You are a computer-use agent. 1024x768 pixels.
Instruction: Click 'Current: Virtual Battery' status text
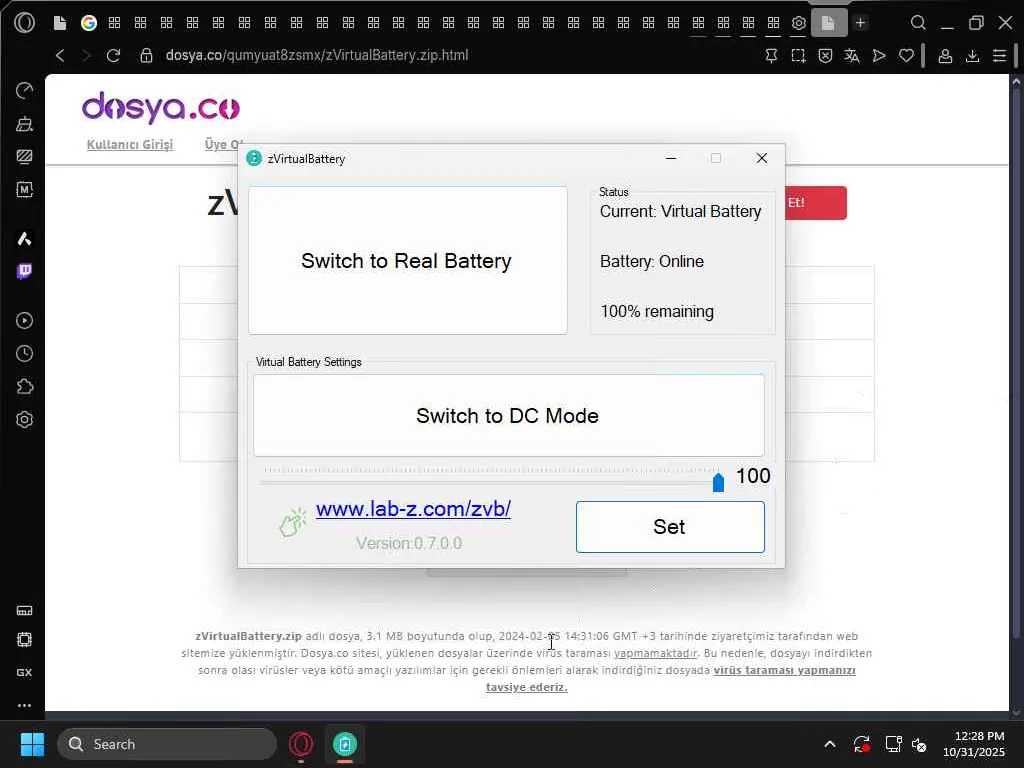pyautogui.click(x=680, y=212)
